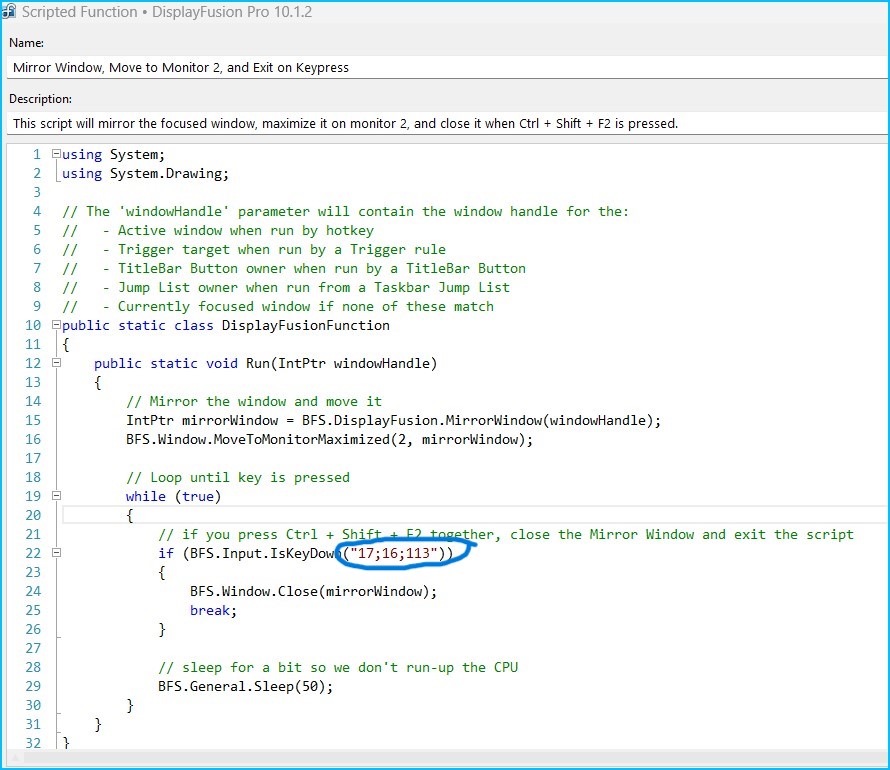Click the break statement on line 25
890x770 pixels.
[213, 610]
